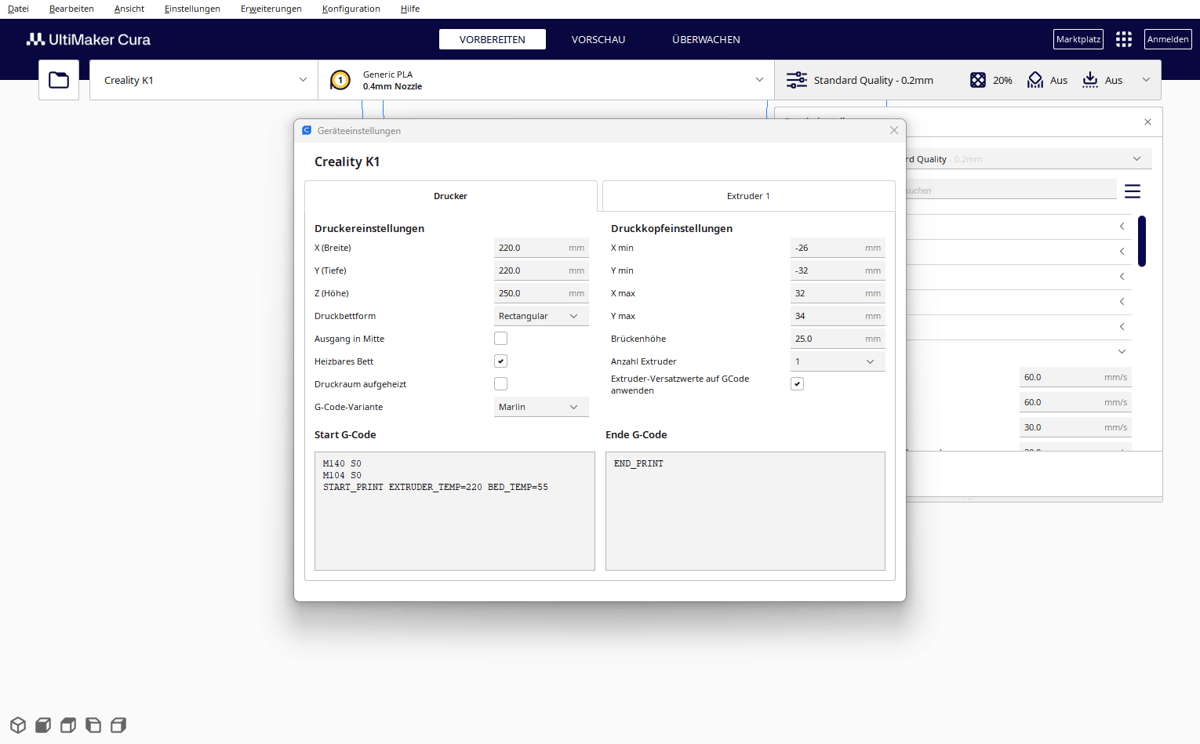Select the top view cube icon

click(68, 725)
